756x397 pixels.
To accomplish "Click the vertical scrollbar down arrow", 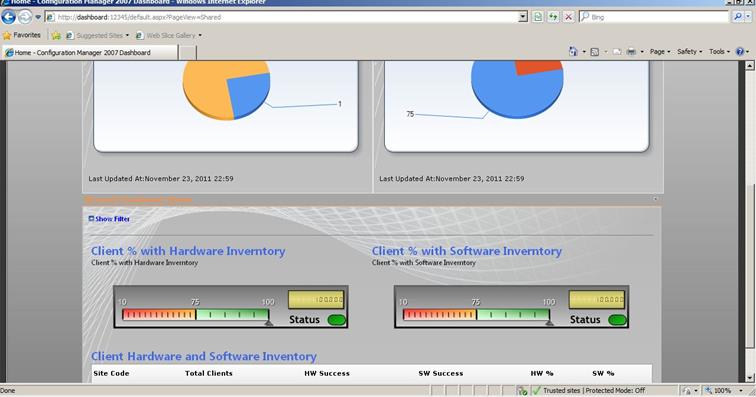I will pyautogui.click(x=750, y=378).
